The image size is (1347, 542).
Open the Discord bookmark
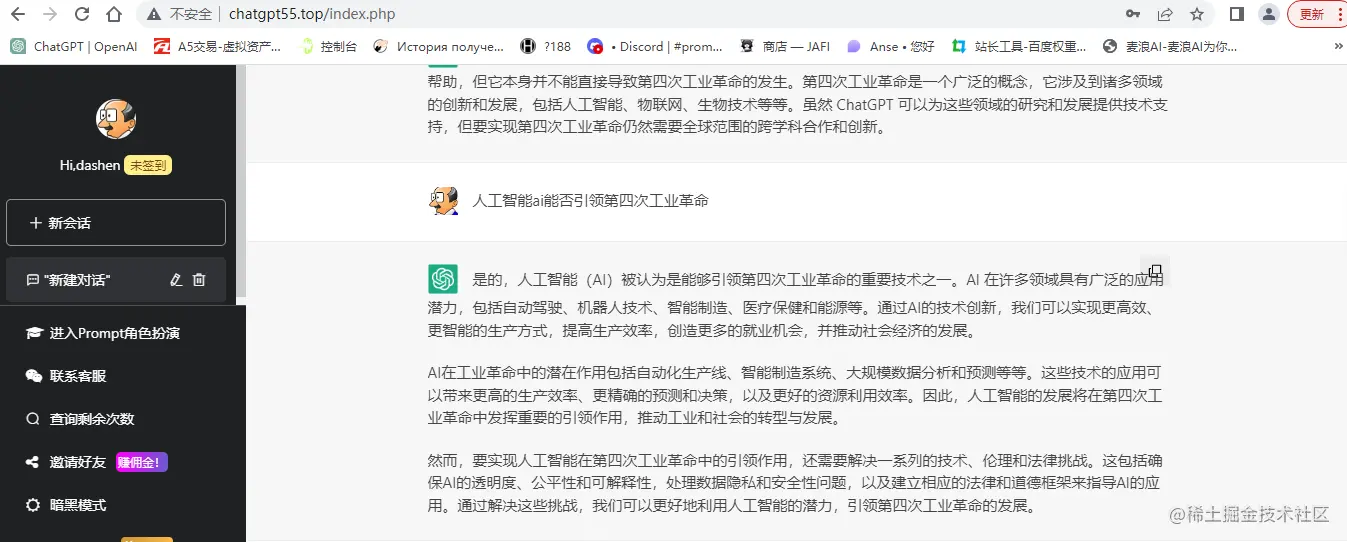coord(655,46)
